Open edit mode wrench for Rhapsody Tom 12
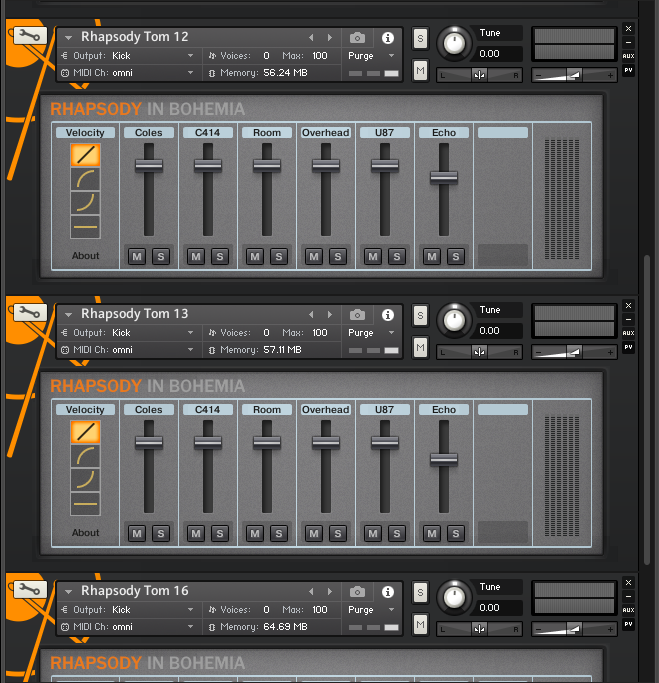 coord(29,36)
